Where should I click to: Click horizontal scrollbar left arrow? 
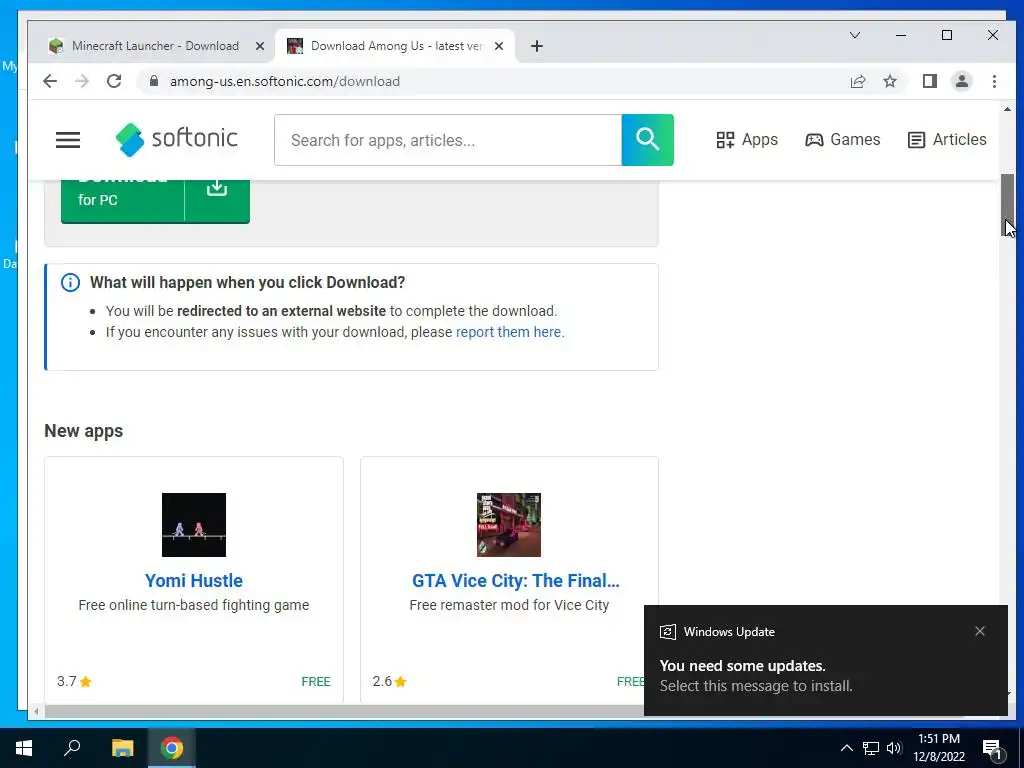pos(36,711)
